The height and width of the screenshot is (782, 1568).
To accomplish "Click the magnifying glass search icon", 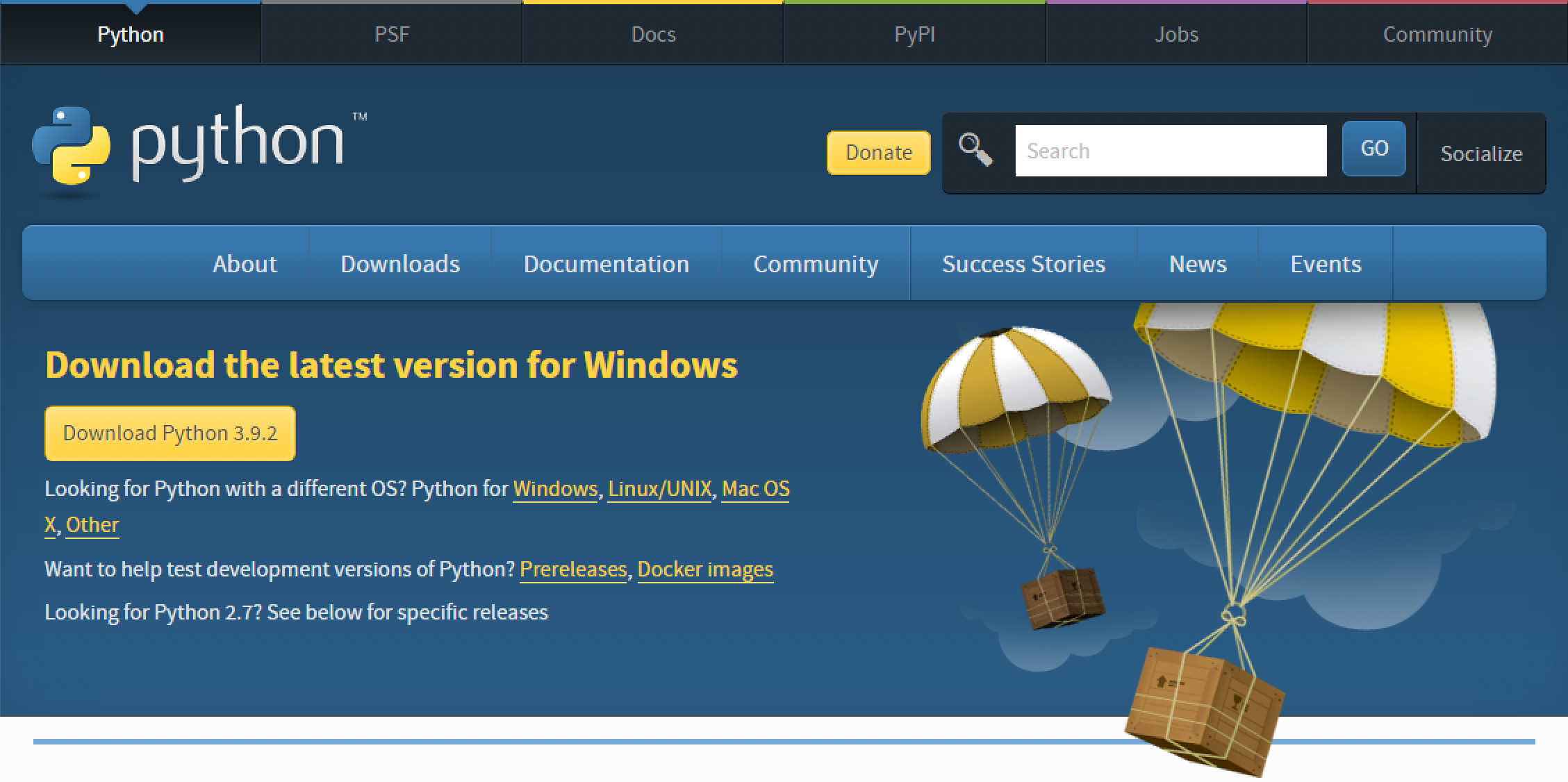I will (x=975, y=150).
